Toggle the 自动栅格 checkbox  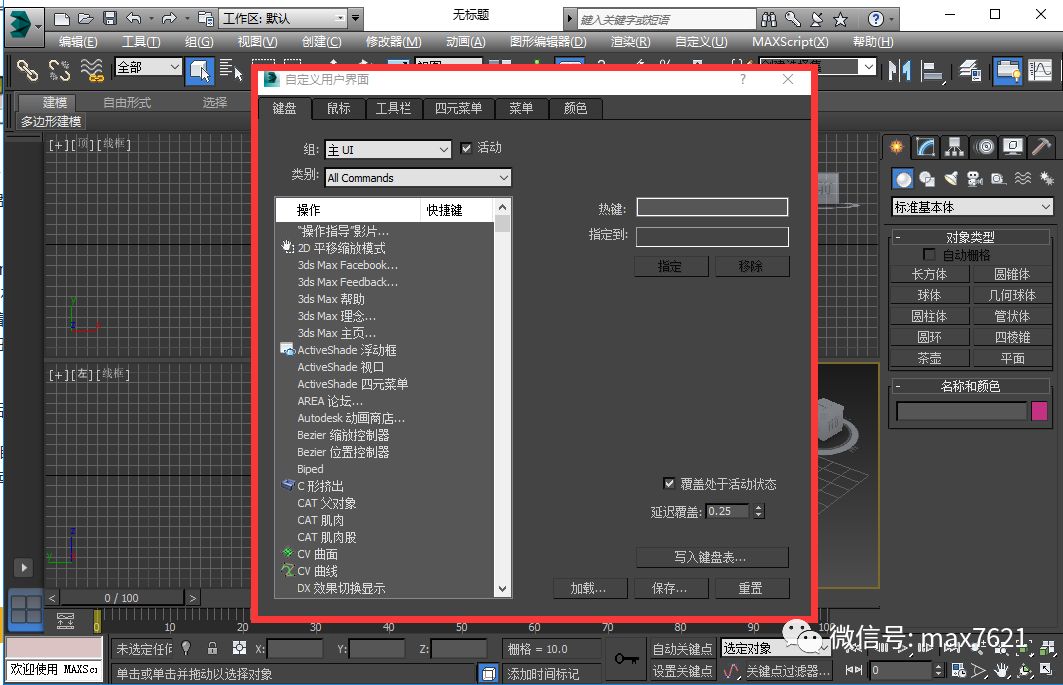[x=929, y=254]
